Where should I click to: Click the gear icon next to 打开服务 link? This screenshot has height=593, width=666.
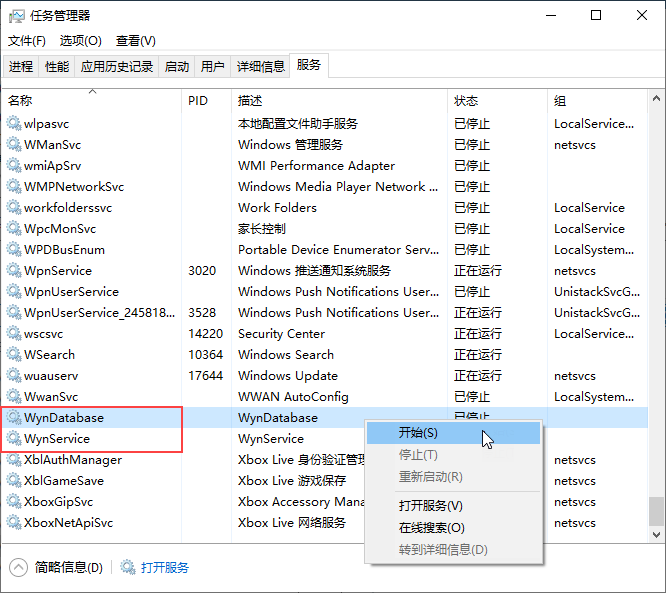pyautogui.click(x=127, y=567)
